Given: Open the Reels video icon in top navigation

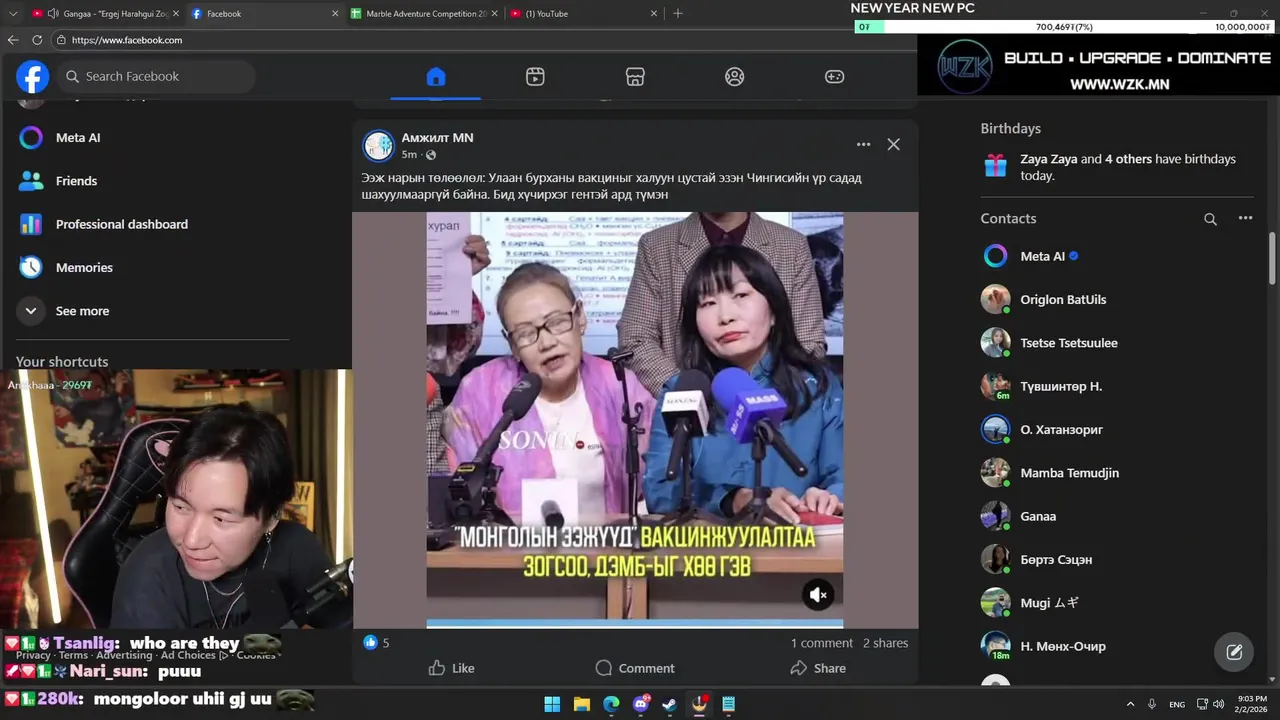Looking at the screenshot, I should click(535, 77).
